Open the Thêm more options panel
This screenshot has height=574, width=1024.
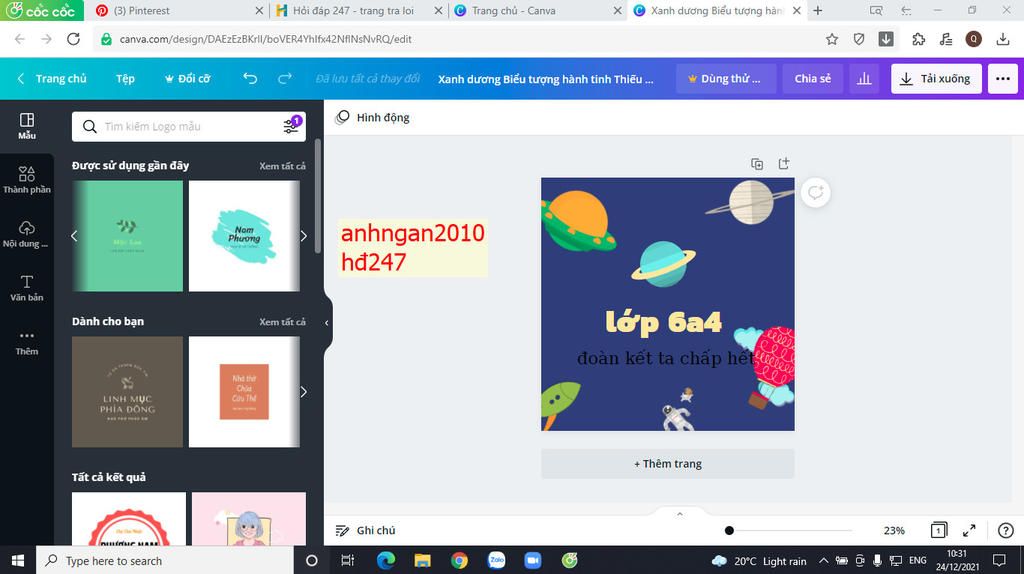point(27,343)
